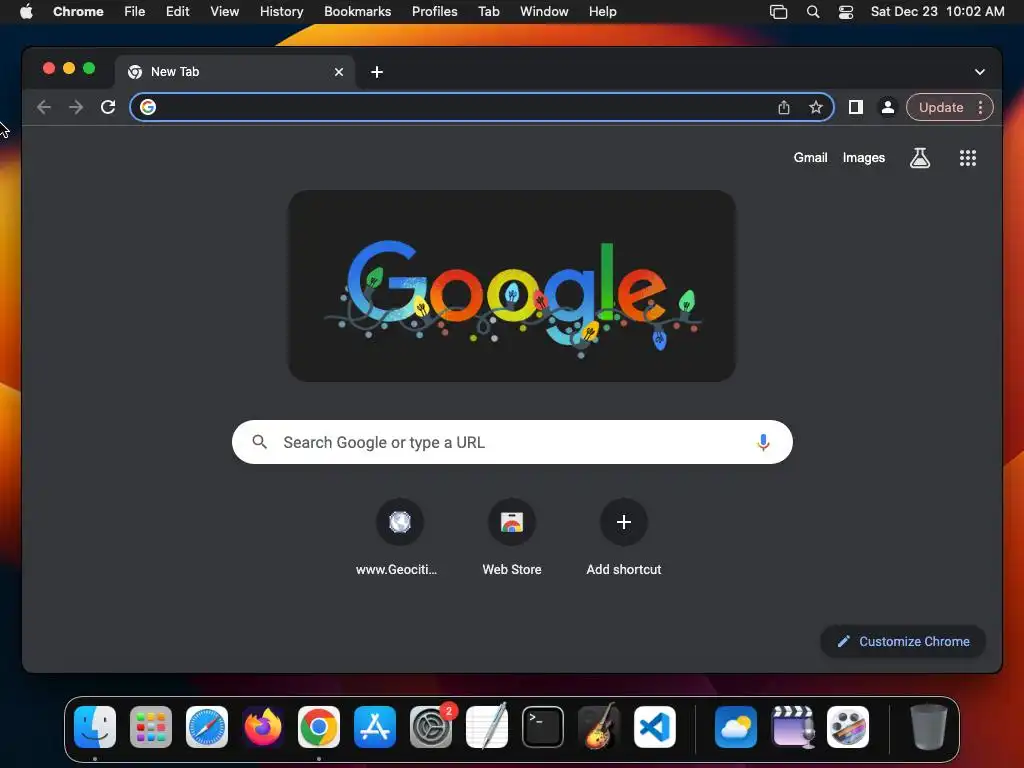Launch Firefox from the Dock
Viewport: 1024px width, 768px height.
263,727
